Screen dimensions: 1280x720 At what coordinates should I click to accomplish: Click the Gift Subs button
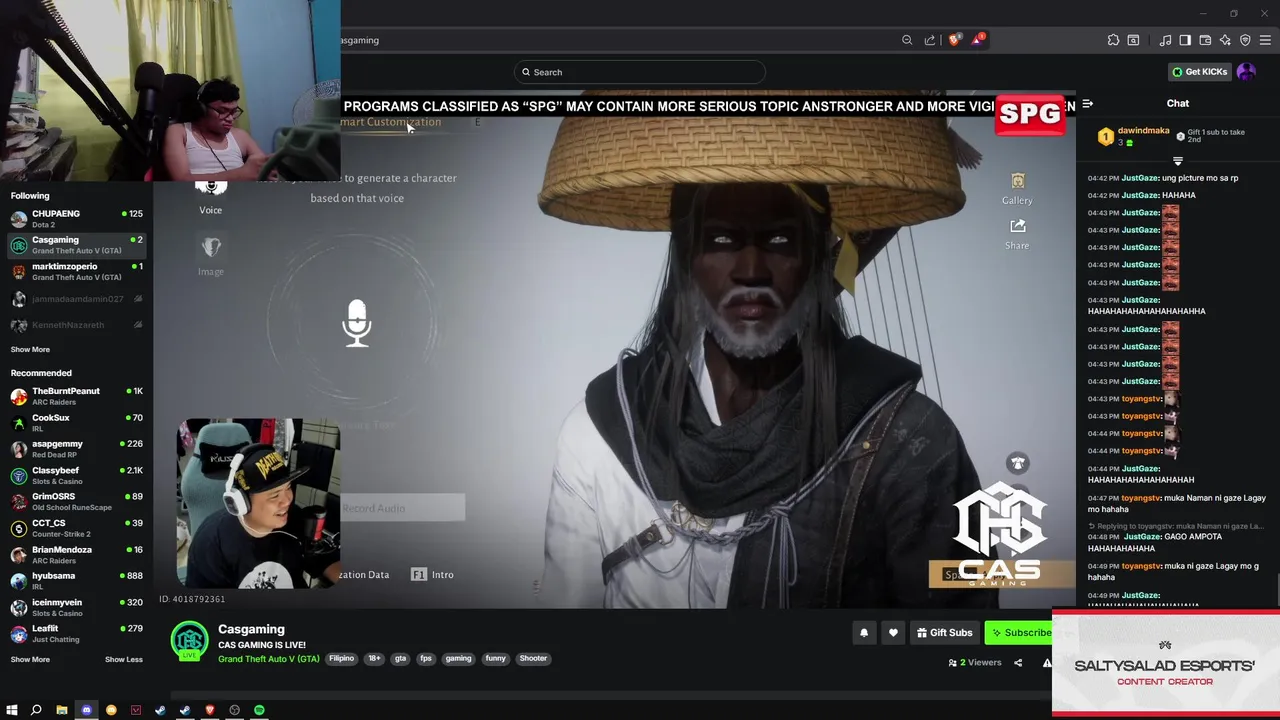pyautogui.click(x=944, y=632)
